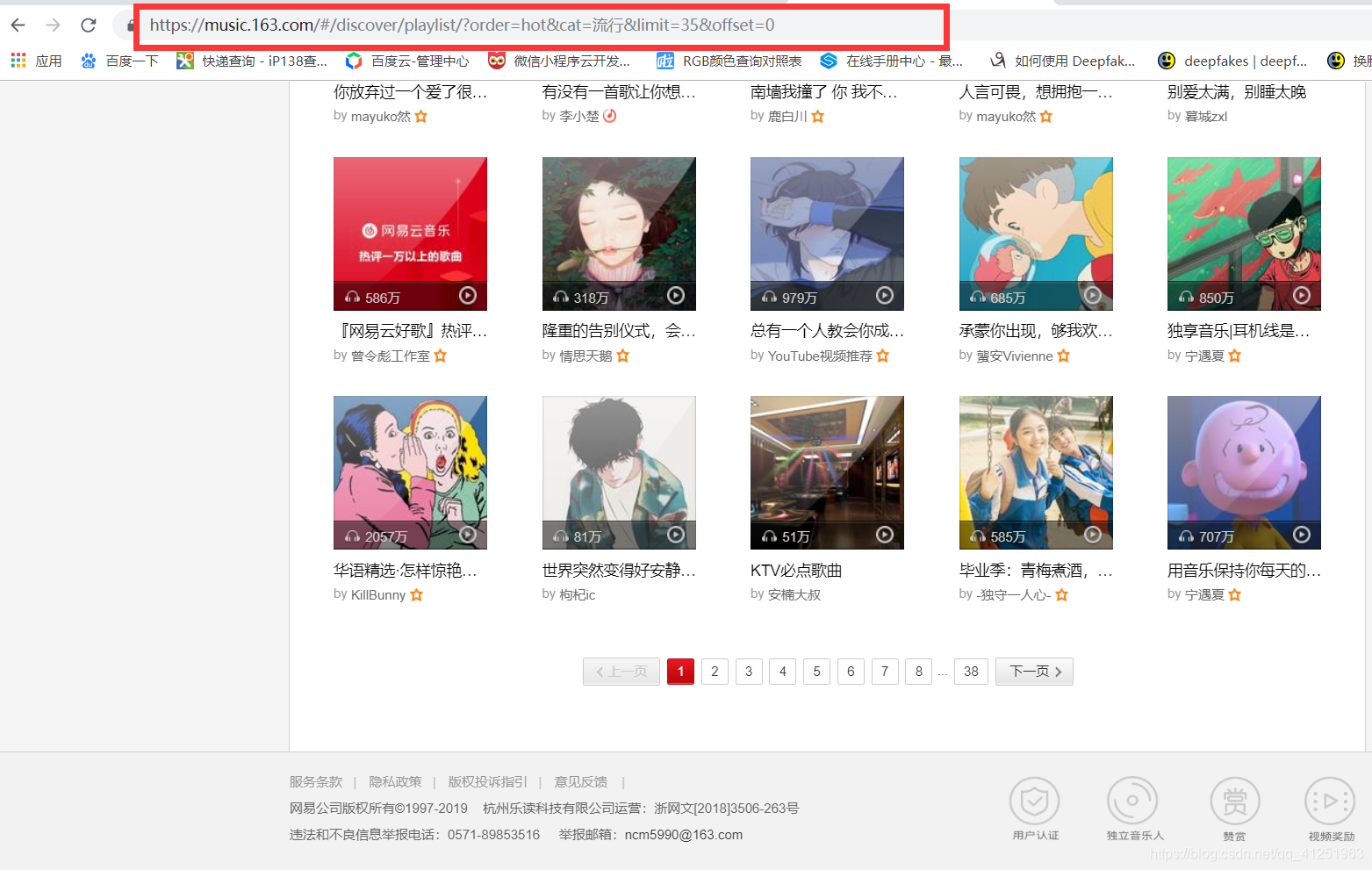Click the address bar URL field
Viewport: 1372px width, 870px height.
[x=540, y=25]
